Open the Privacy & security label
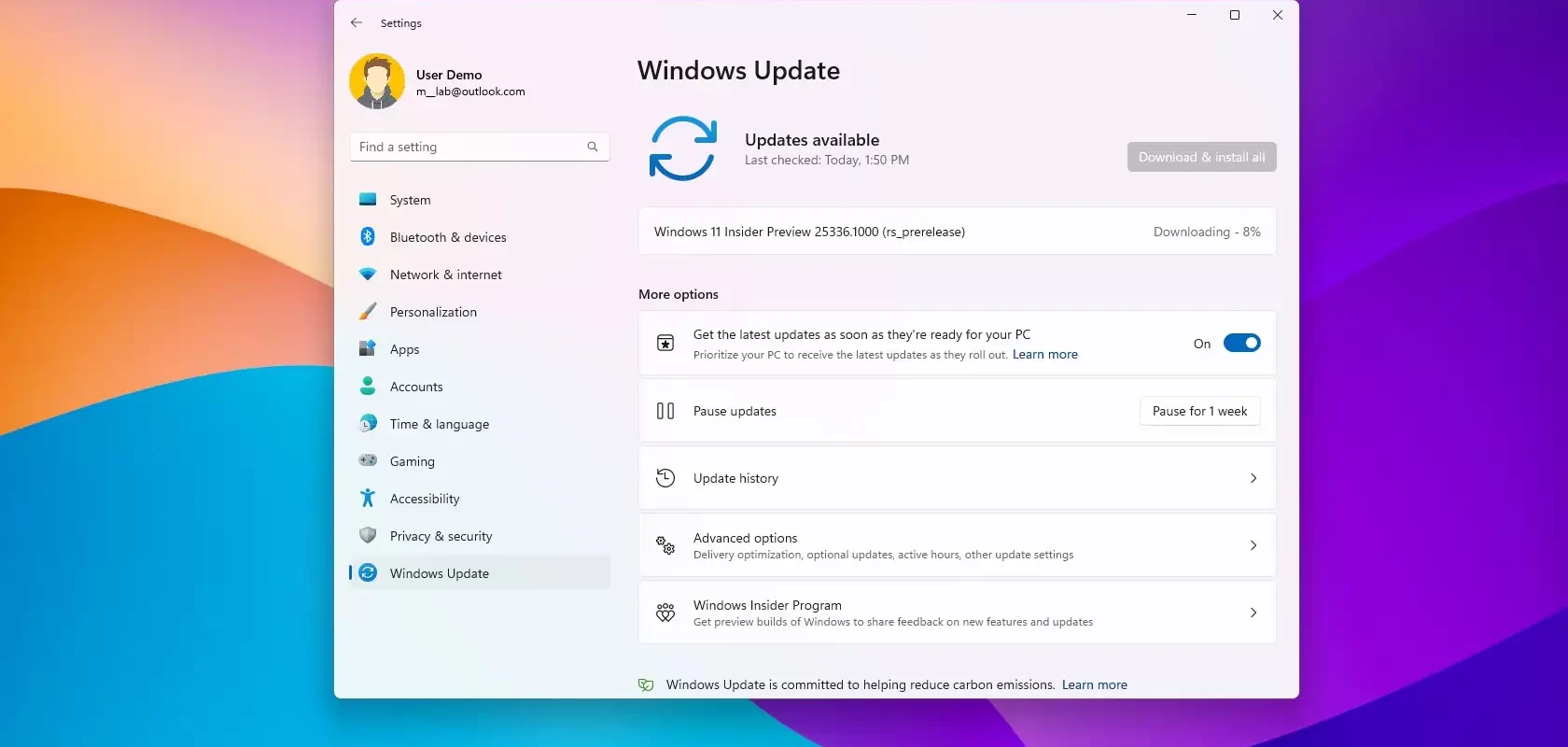This screenshot has width=1568, height=747. point(441,536)
